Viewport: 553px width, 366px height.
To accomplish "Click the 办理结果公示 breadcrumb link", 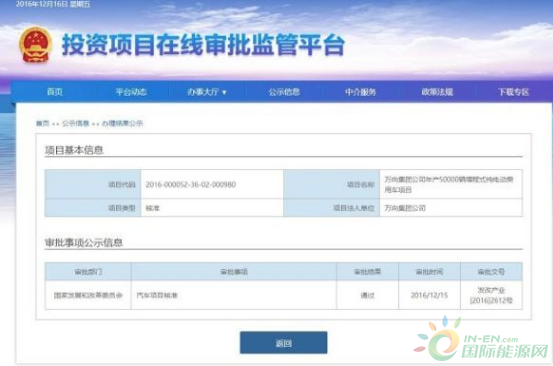I will (x=122, y=123).
